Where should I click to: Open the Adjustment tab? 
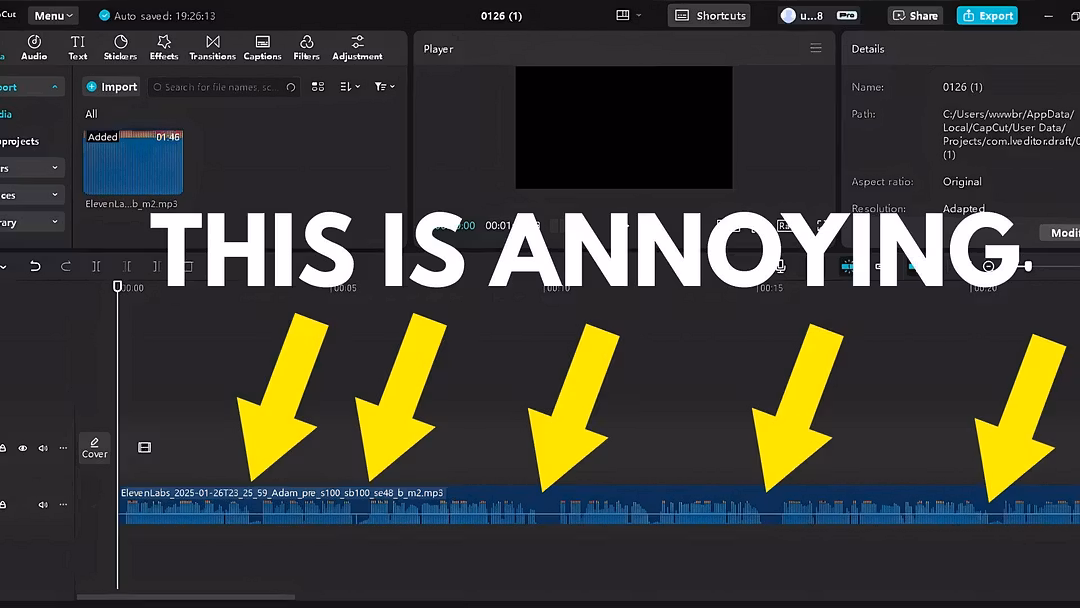click(357, 47)
